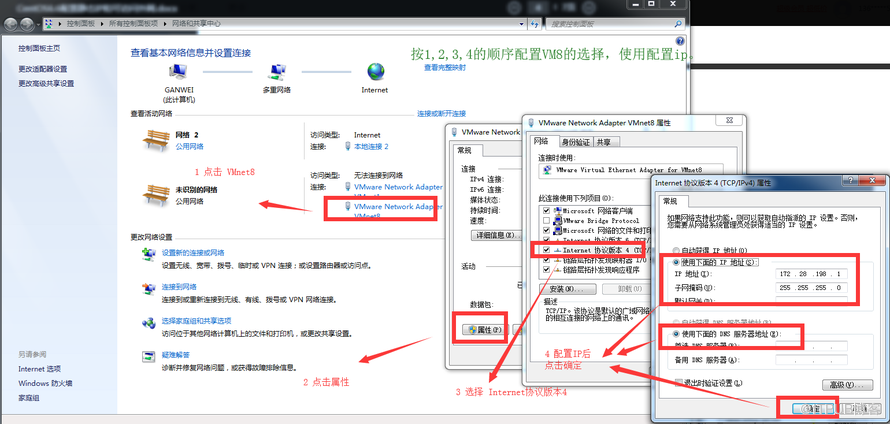Select 常规 tab in VMware status dialog
The image size is (890, 424).
click(x=467, y=150)
